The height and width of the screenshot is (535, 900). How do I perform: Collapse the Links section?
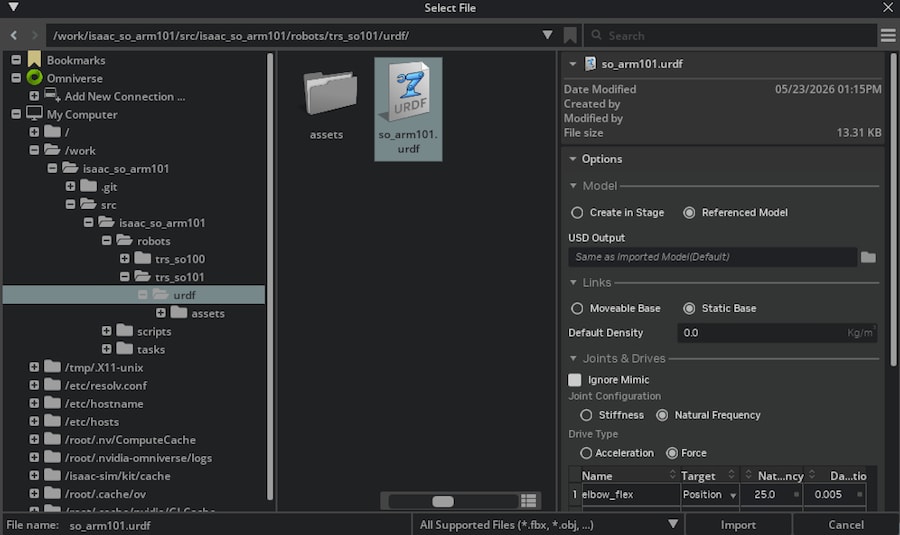573,282
